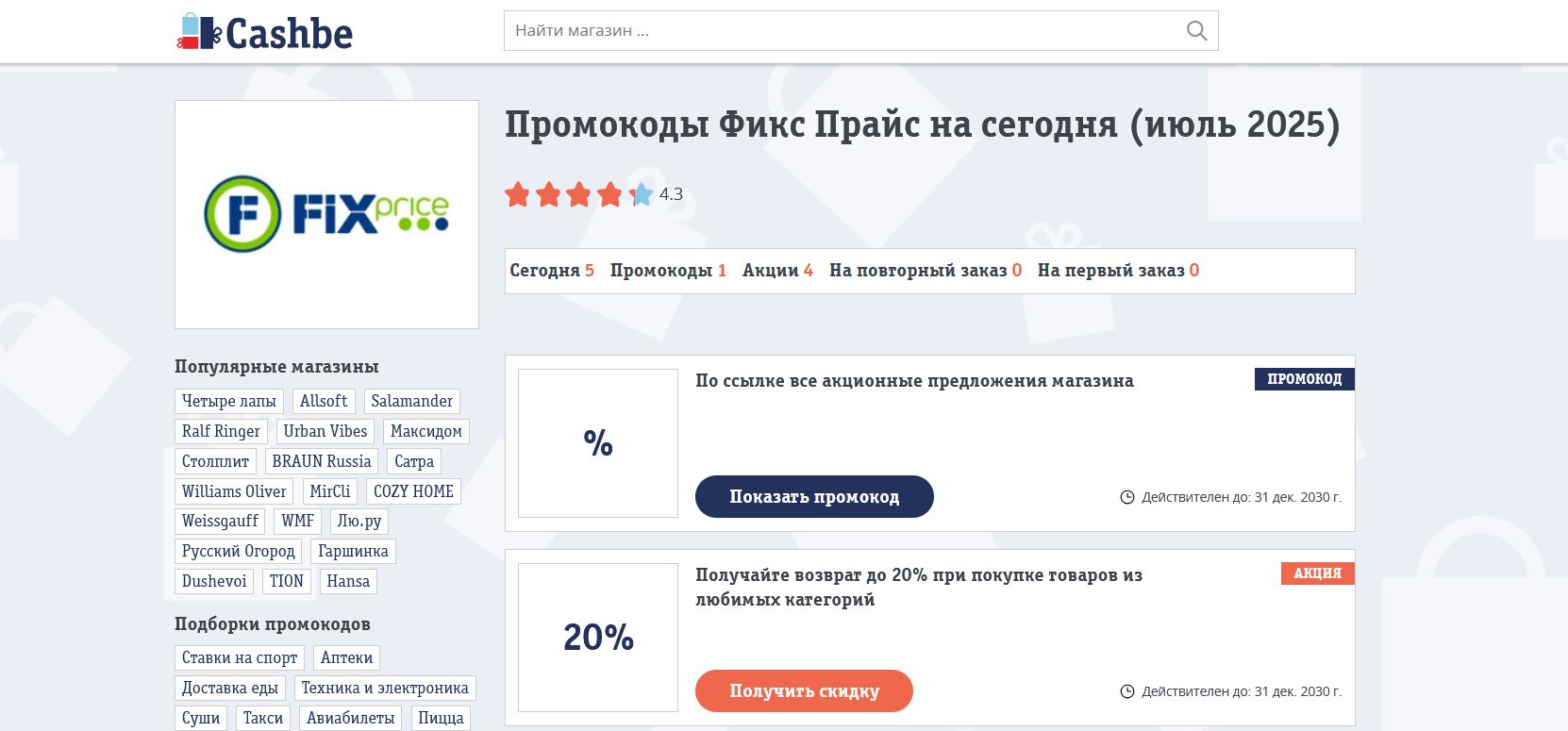Open the 'Доставка еды' collection
1568x731 pixels.
click(230, 688)
